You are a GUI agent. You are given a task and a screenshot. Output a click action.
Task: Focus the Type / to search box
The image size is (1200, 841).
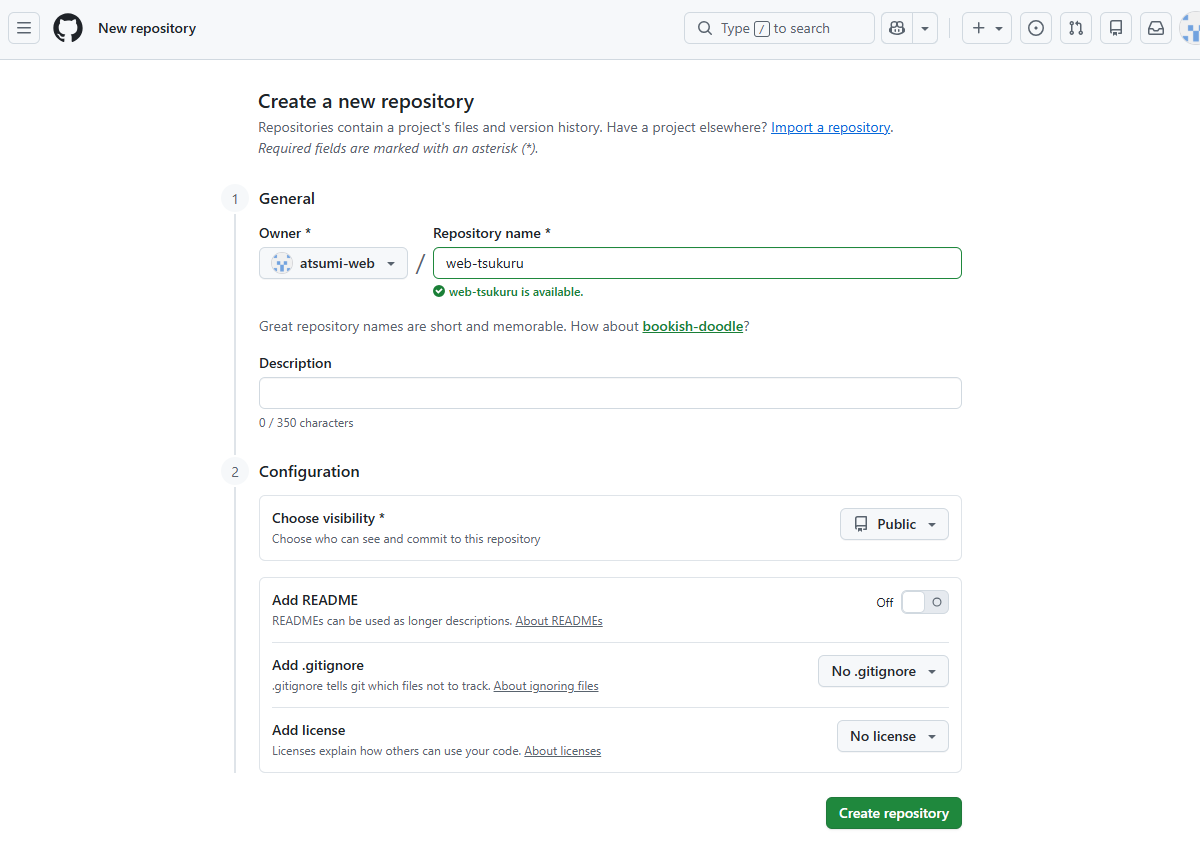(x=779, y=28)
